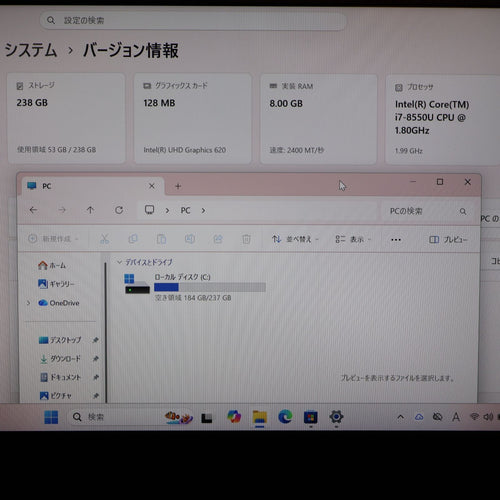Toggle the プレビュー pane
500x500 pixels.
[x=448, y=240]
